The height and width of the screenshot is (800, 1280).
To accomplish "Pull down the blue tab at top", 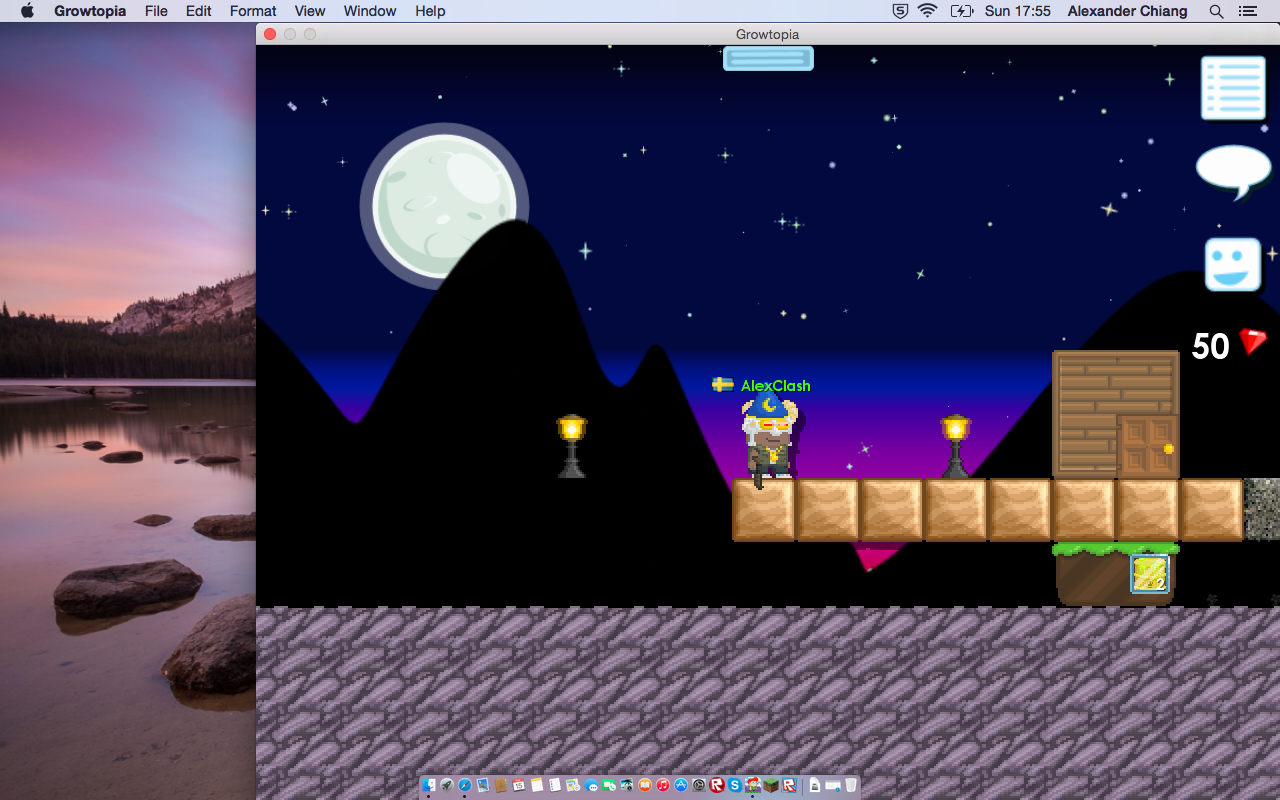I will pyautogui.click(x=768, y=58).
